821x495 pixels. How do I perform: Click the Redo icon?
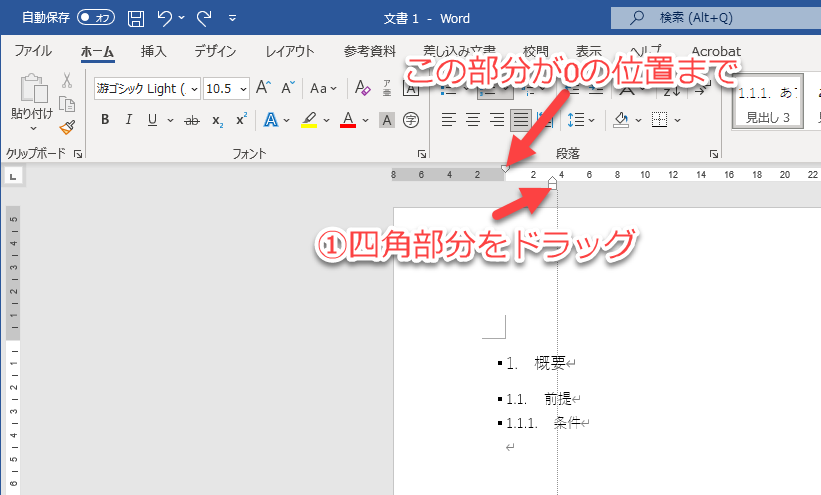pyautogui.click(x=204, y=19)
